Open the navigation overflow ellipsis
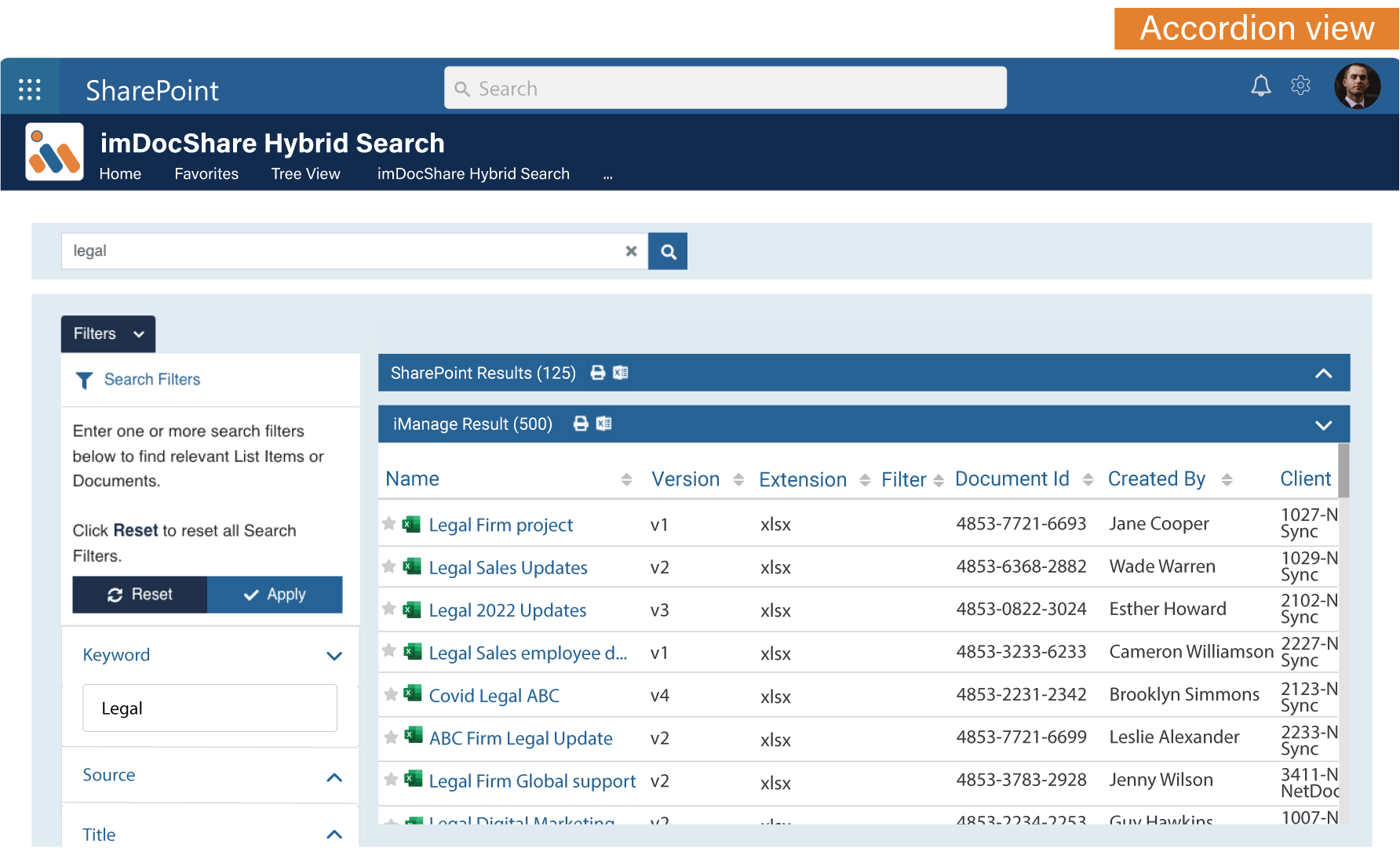 pos(607,177)
